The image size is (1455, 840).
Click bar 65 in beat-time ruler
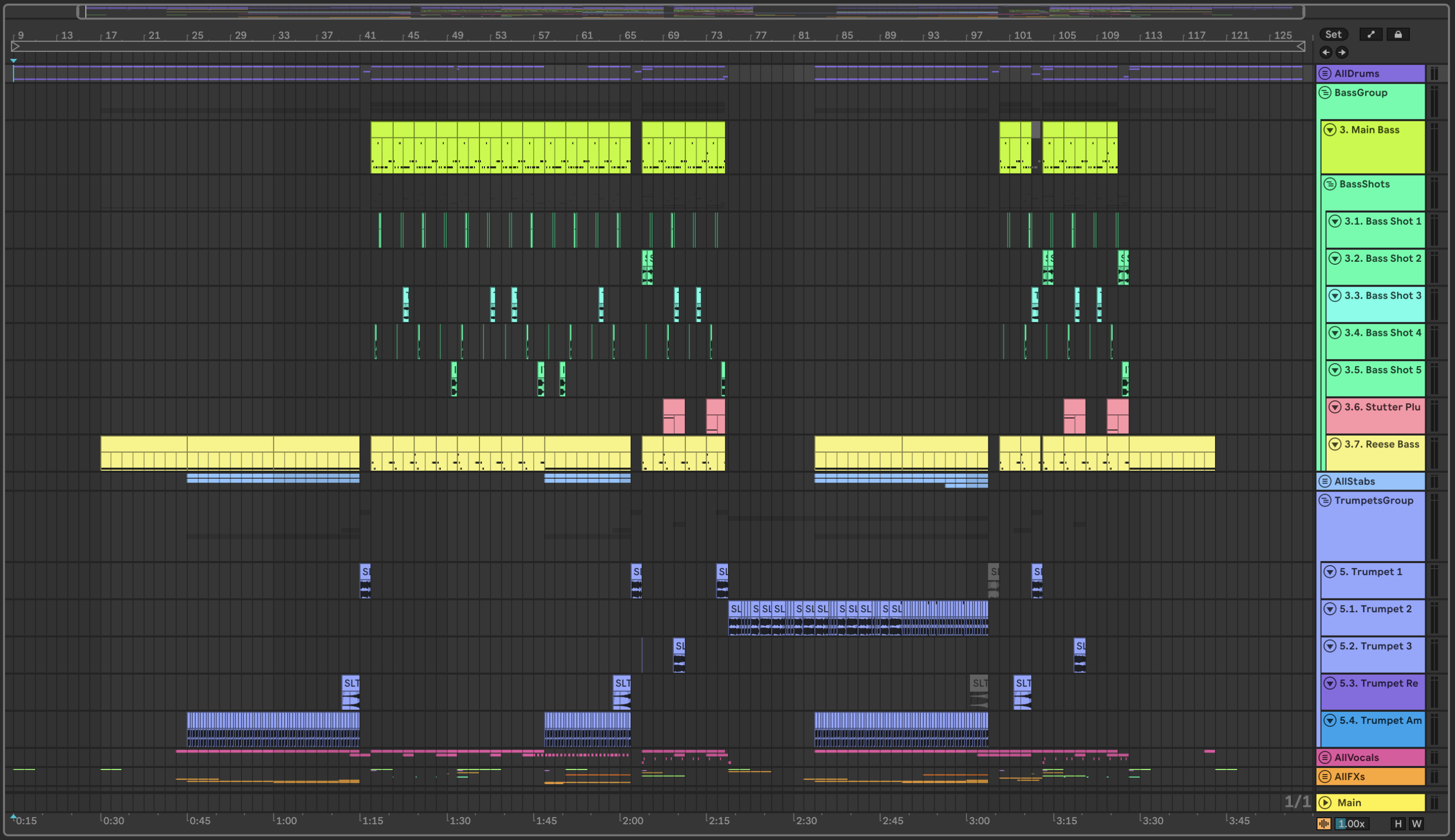point(631,35)
